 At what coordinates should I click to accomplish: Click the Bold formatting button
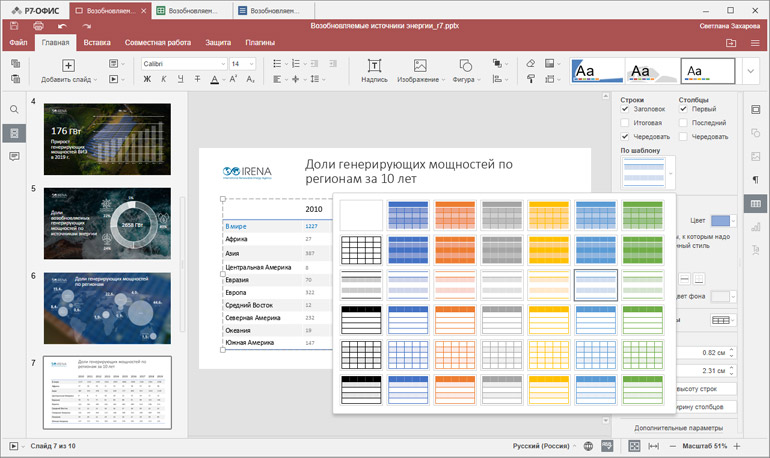(147, 79)
